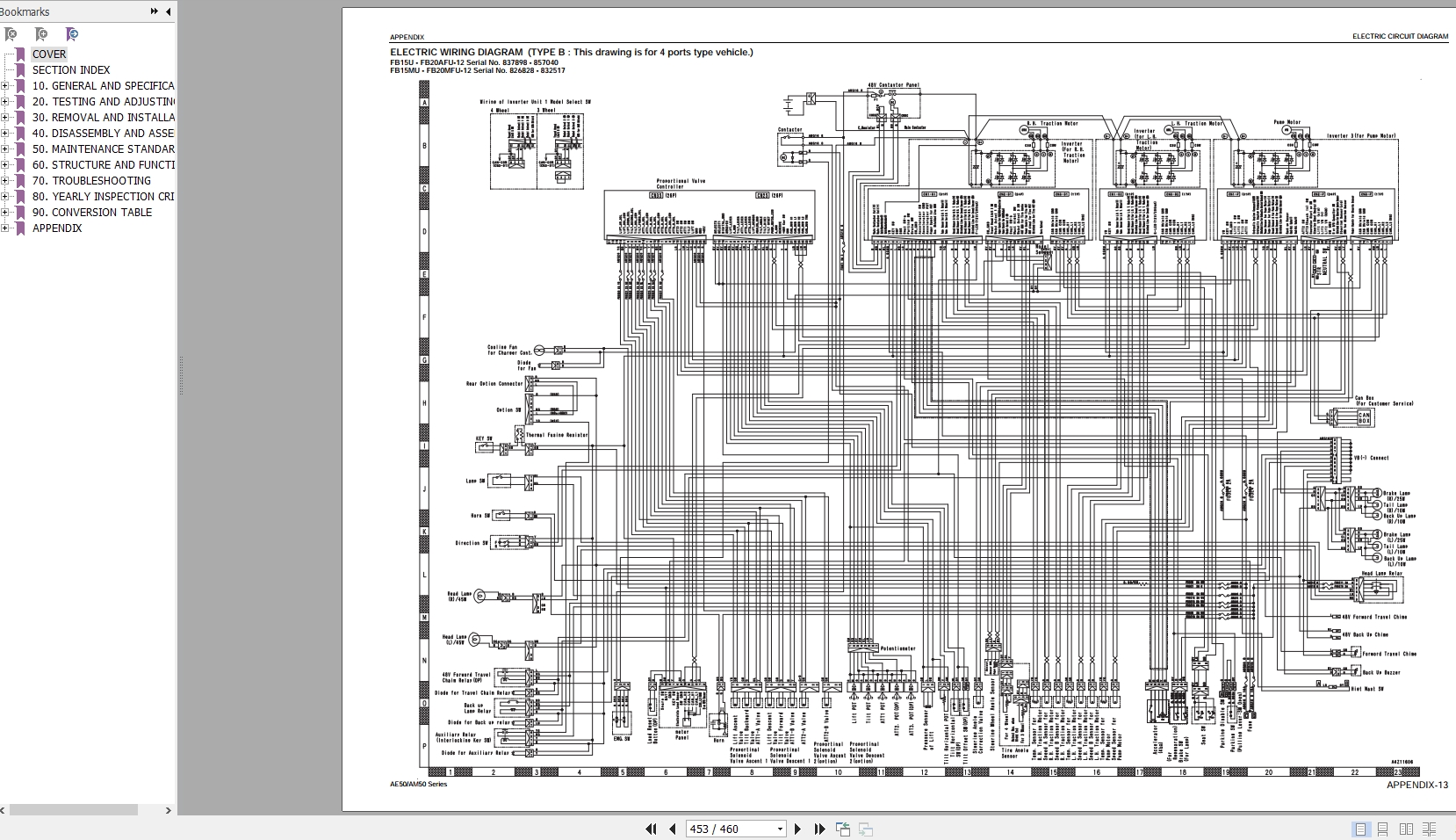1456x840 pixels.
Task: Go to the next page
Action: pyautogui.click(x=797, y=829)
